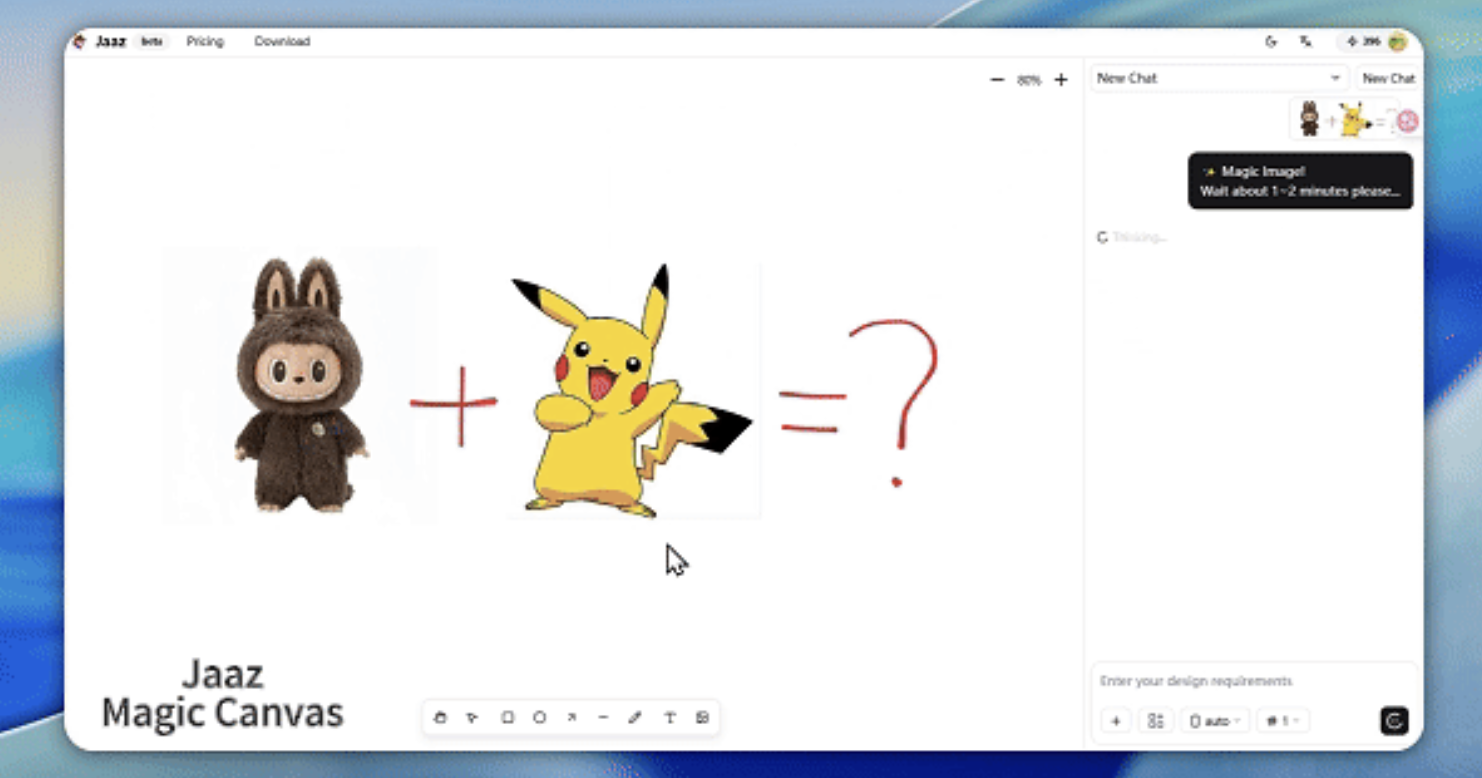1482x778 pixels.
Task: Open the model tools selector icon
Action: (1155, 721)
